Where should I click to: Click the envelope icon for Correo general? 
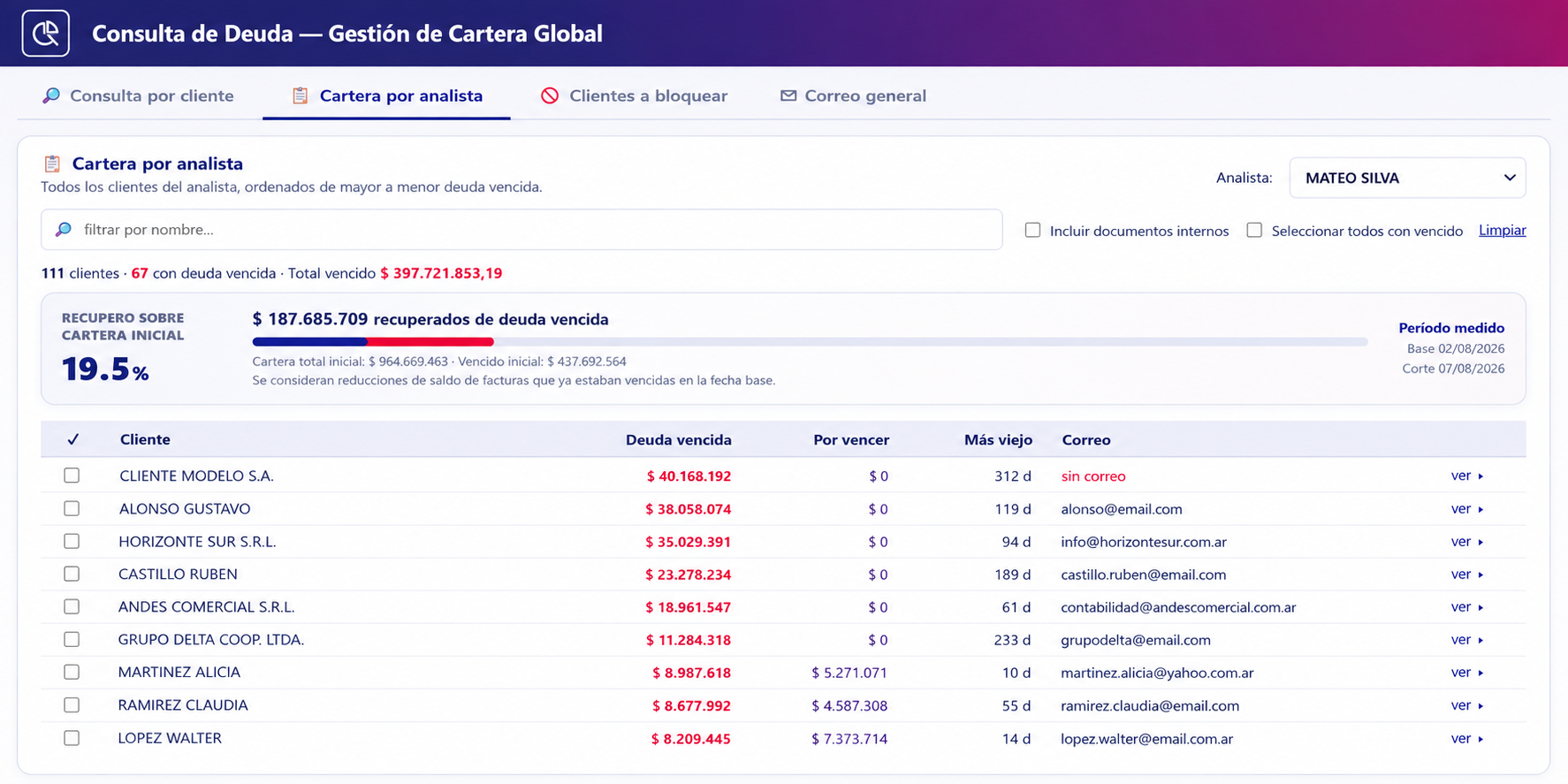(788, 95)
